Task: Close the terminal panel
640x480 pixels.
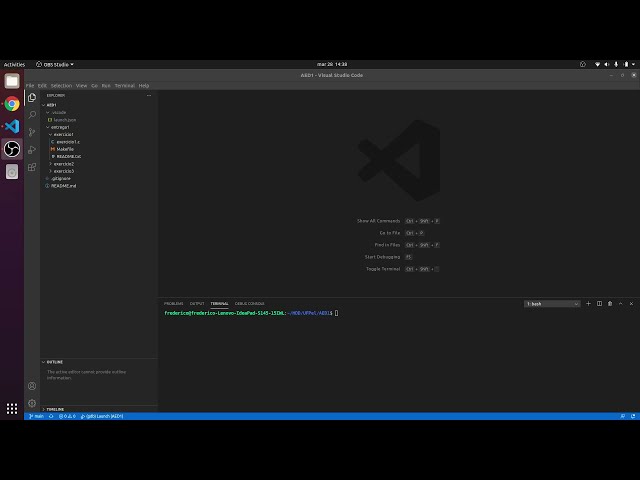Action: click(x=631, y=304)
